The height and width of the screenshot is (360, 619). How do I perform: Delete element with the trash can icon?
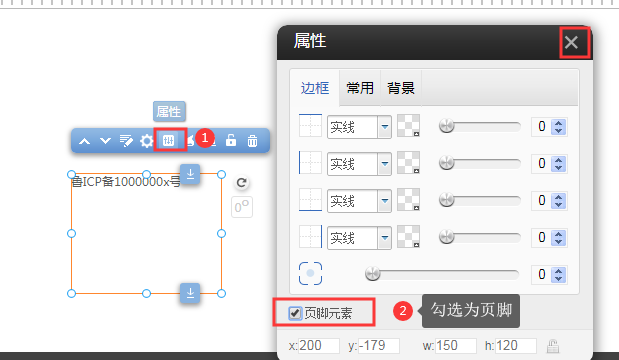(252, 141)
